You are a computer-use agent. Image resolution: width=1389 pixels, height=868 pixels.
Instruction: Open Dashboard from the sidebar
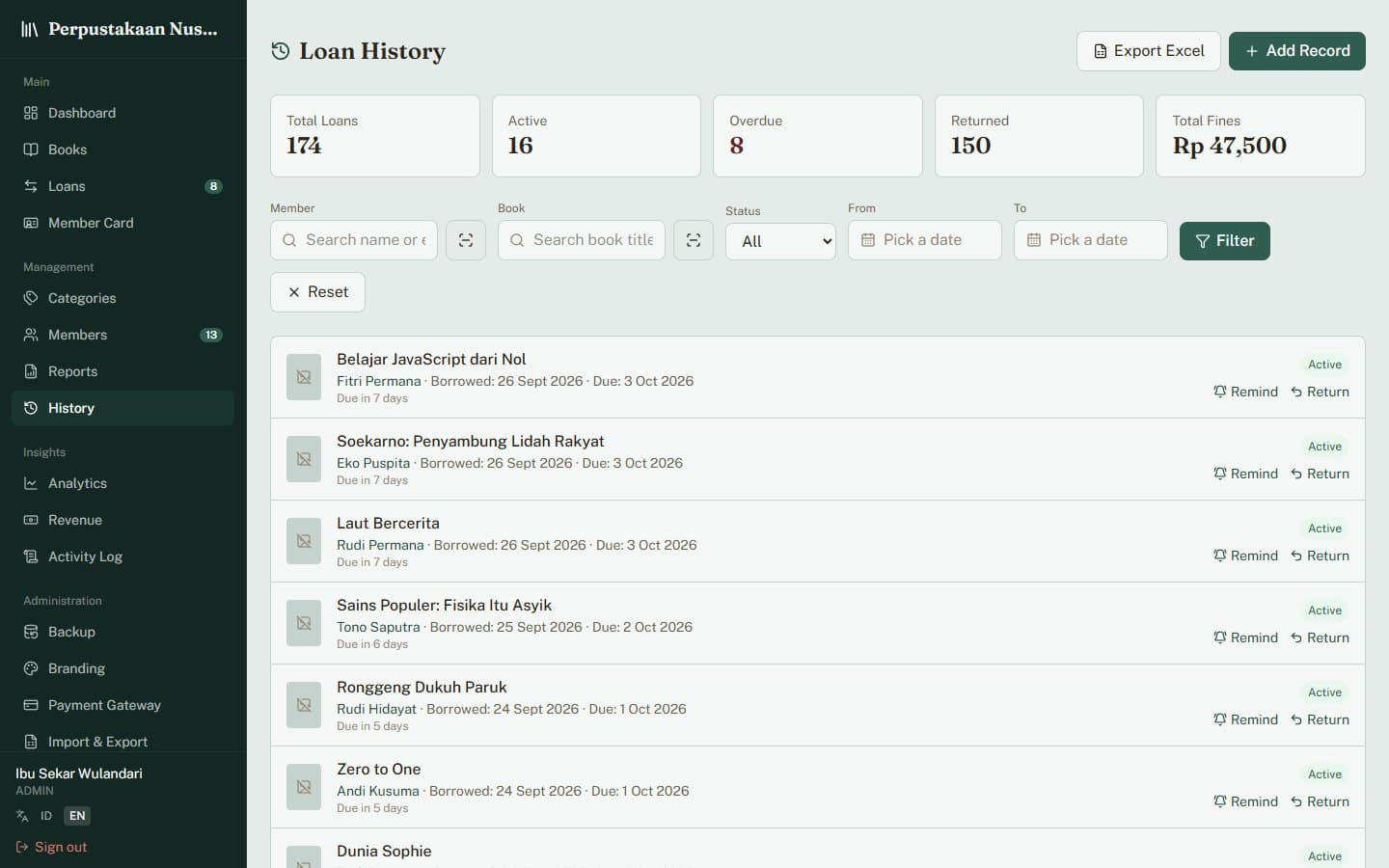coord(123,113)
